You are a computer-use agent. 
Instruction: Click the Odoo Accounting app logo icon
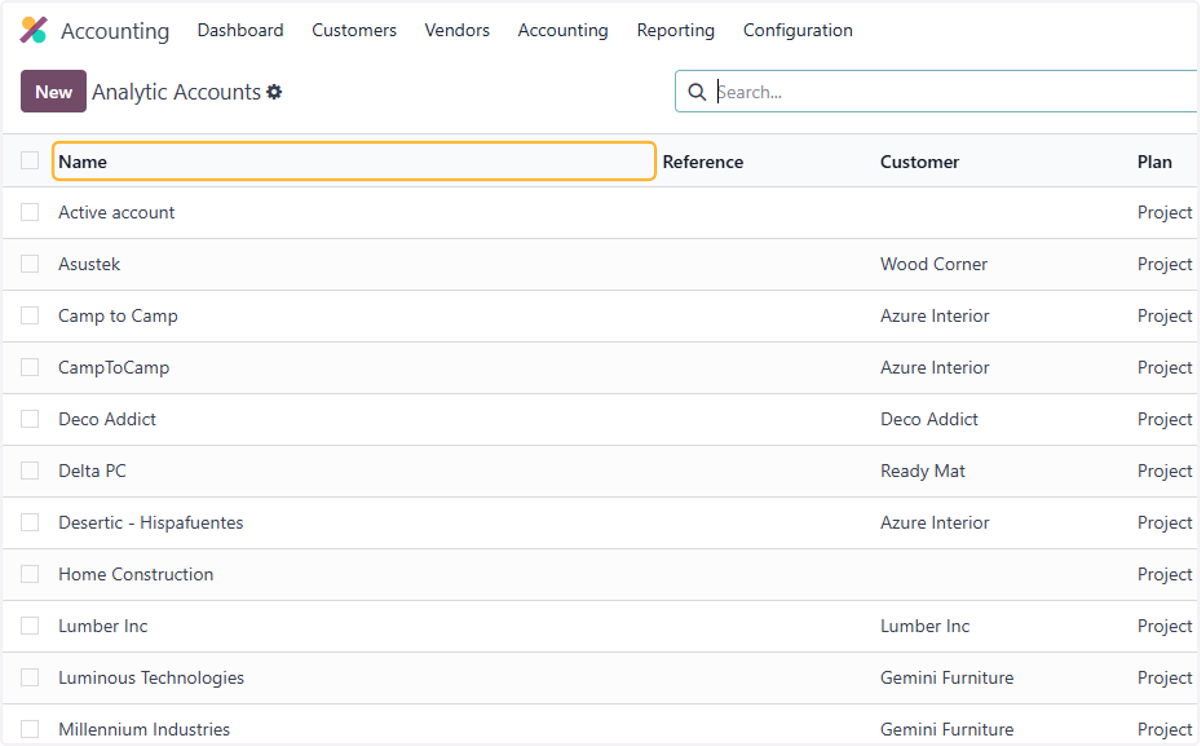33,30
